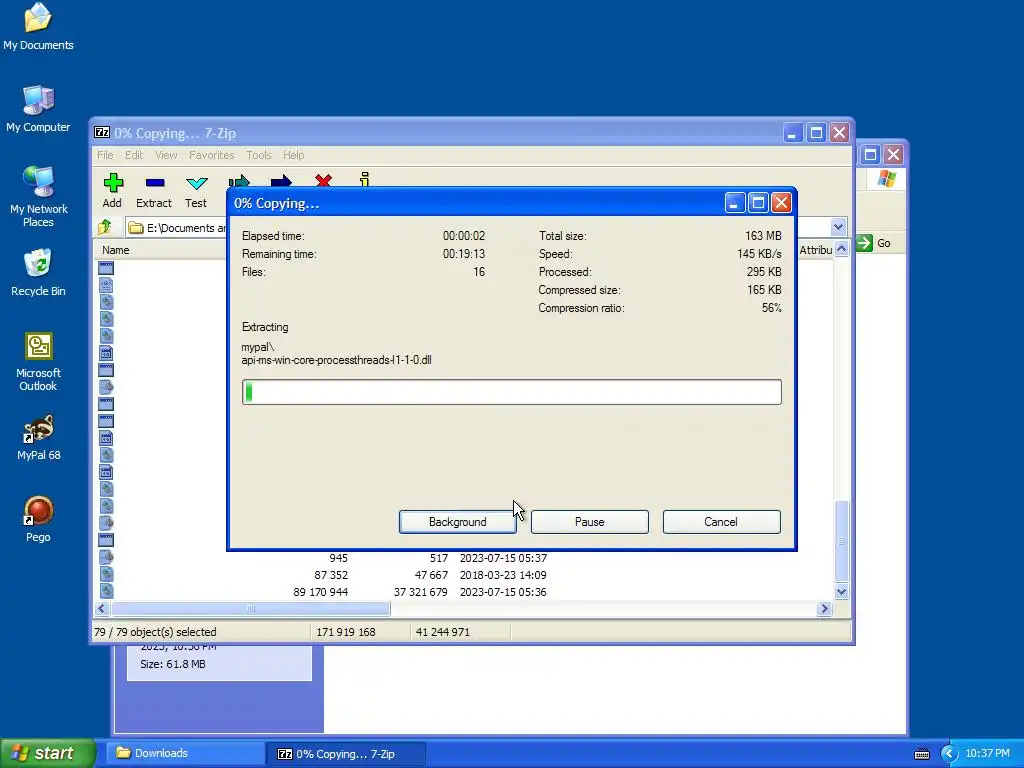Open the View menu in 7-Zip

[x=166, y=155]
